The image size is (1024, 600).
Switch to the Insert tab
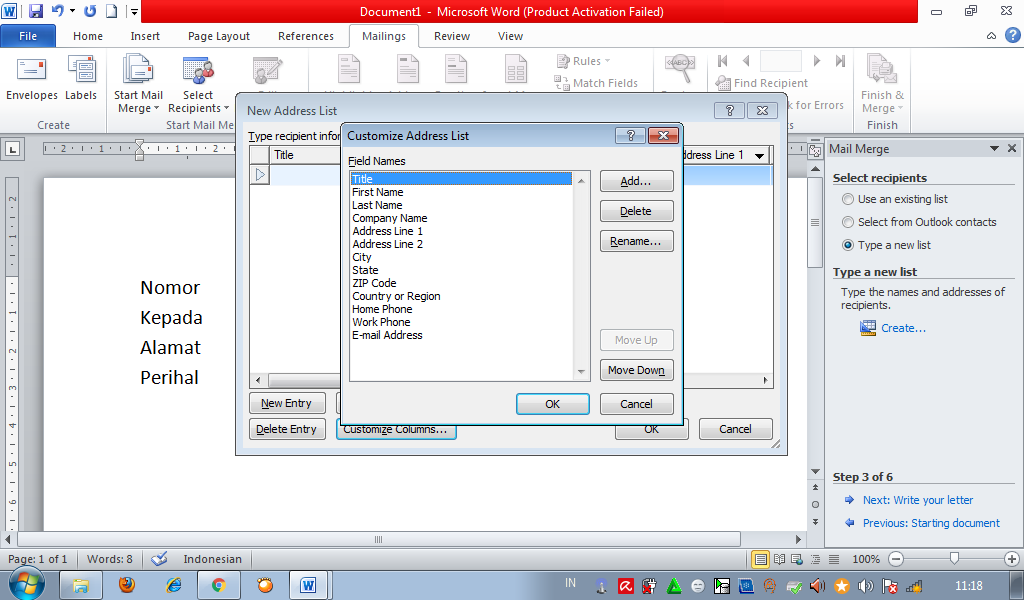145,36
